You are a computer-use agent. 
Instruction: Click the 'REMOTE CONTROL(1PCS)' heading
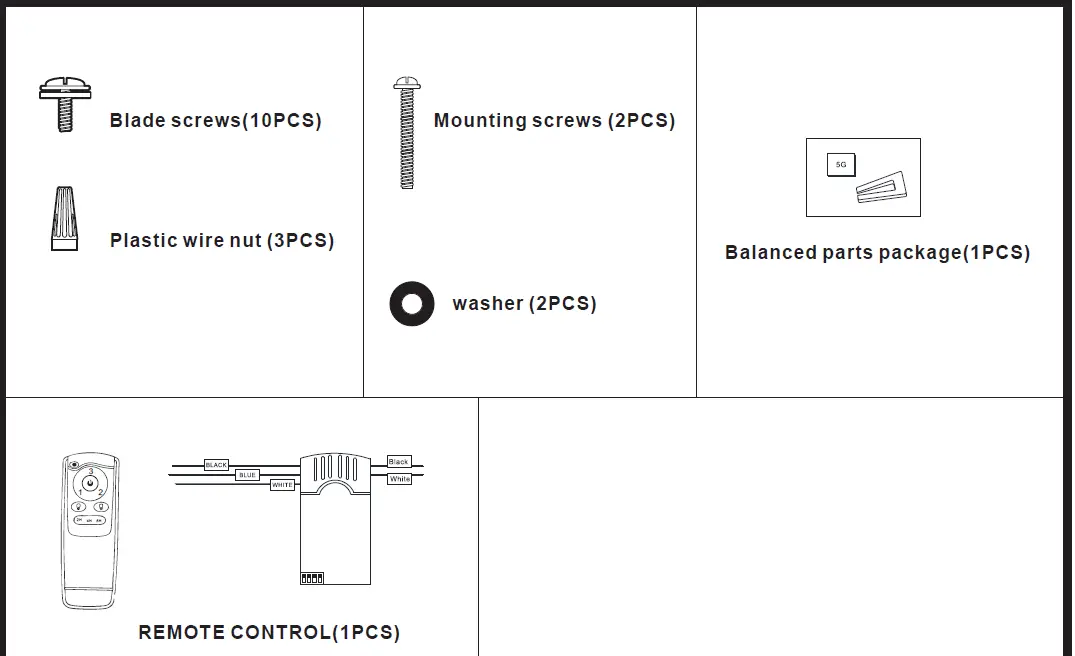coord(269,632)
